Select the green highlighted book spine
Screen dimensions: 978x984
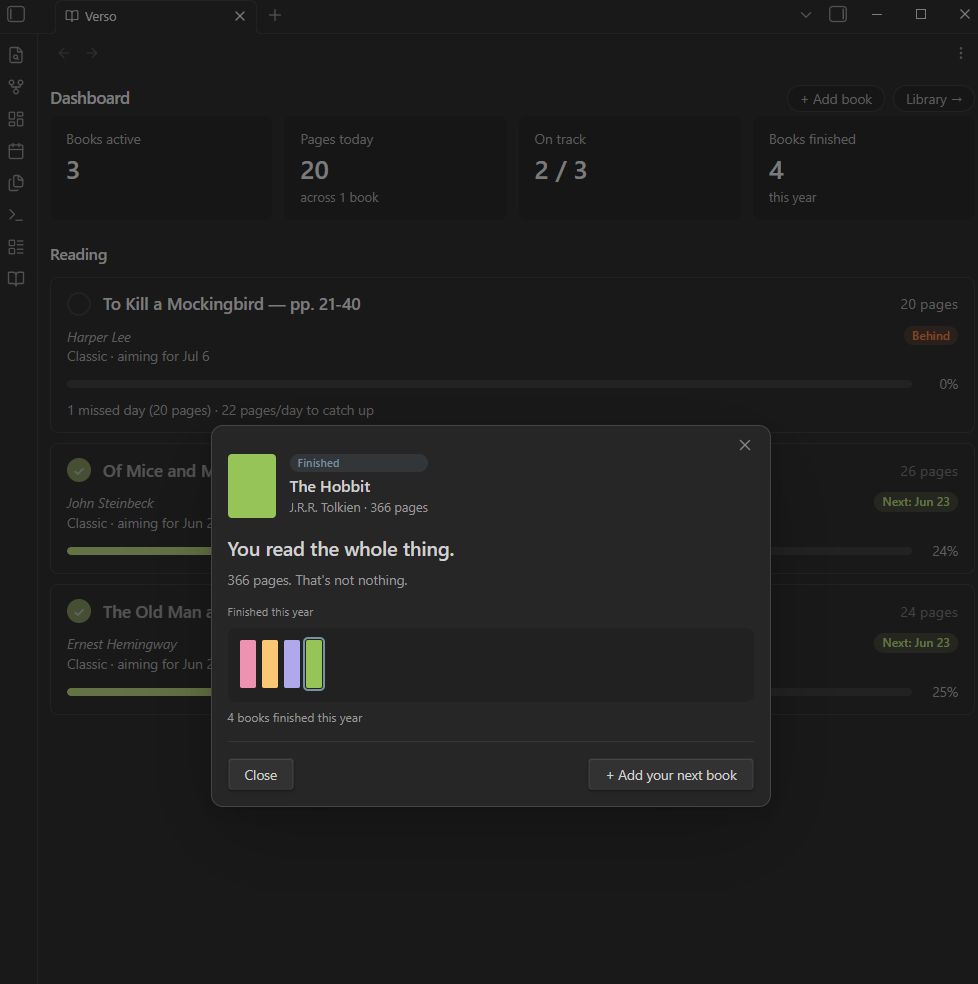(314, 664)
